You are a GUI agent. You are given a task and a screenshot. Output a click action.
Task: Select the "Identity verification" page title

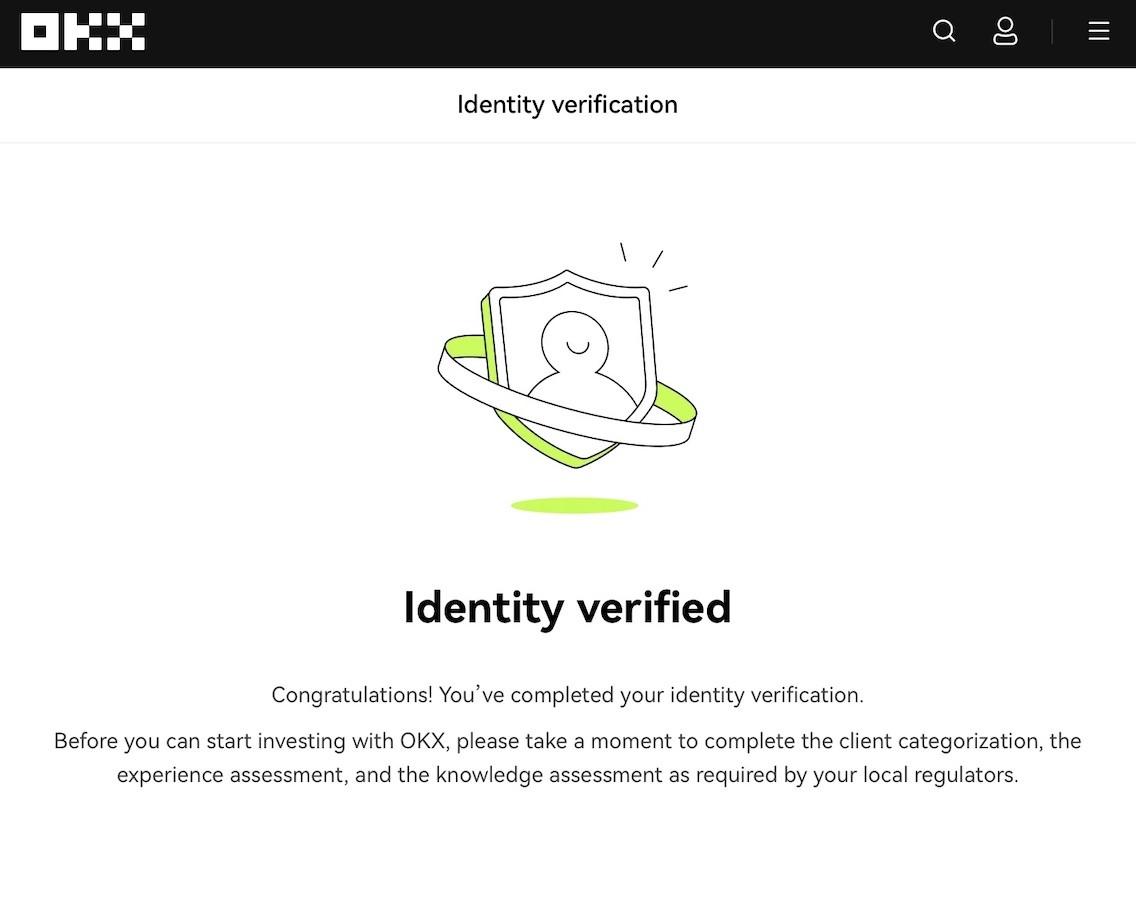[x=567, y=105]
